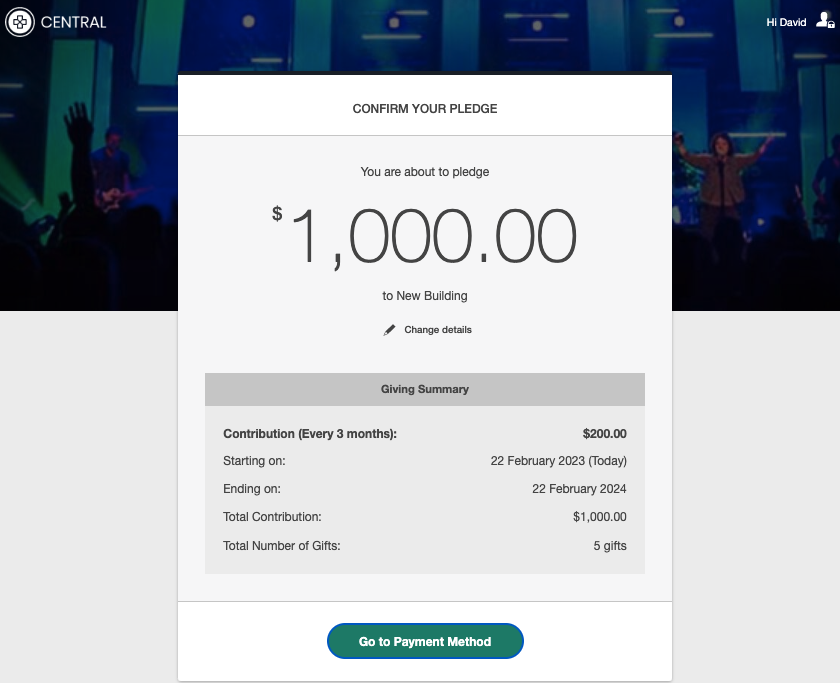Click the Contribution (Every 3 months) label
This screenshot has height=683, width=840.
310,434
